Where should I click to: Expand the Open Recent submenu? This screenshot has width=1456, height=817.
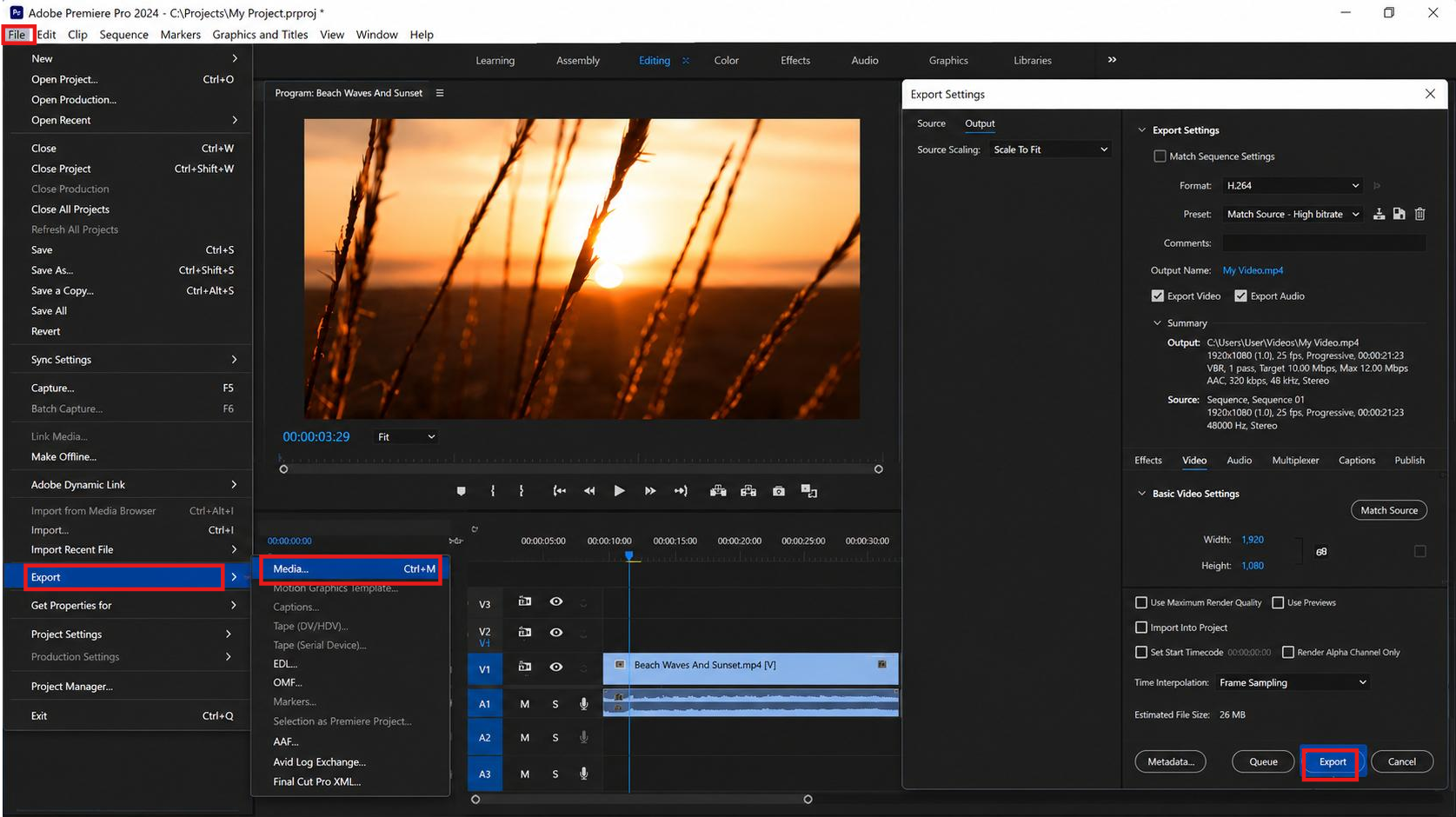(x=132, y=120)
